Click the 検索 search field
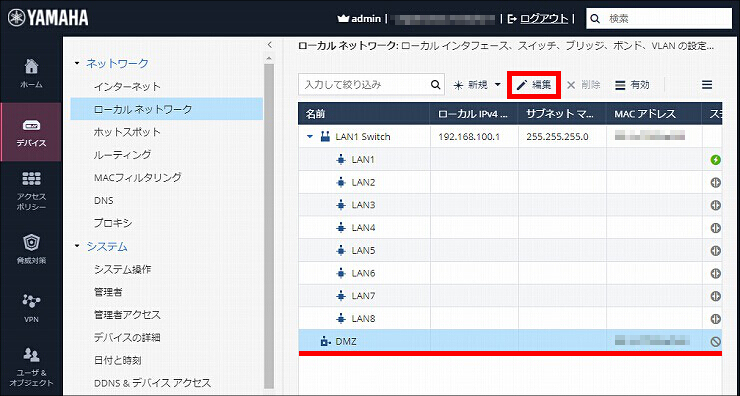Image resolution: width=740 pixels, height=396 pixels. [659, 19]
